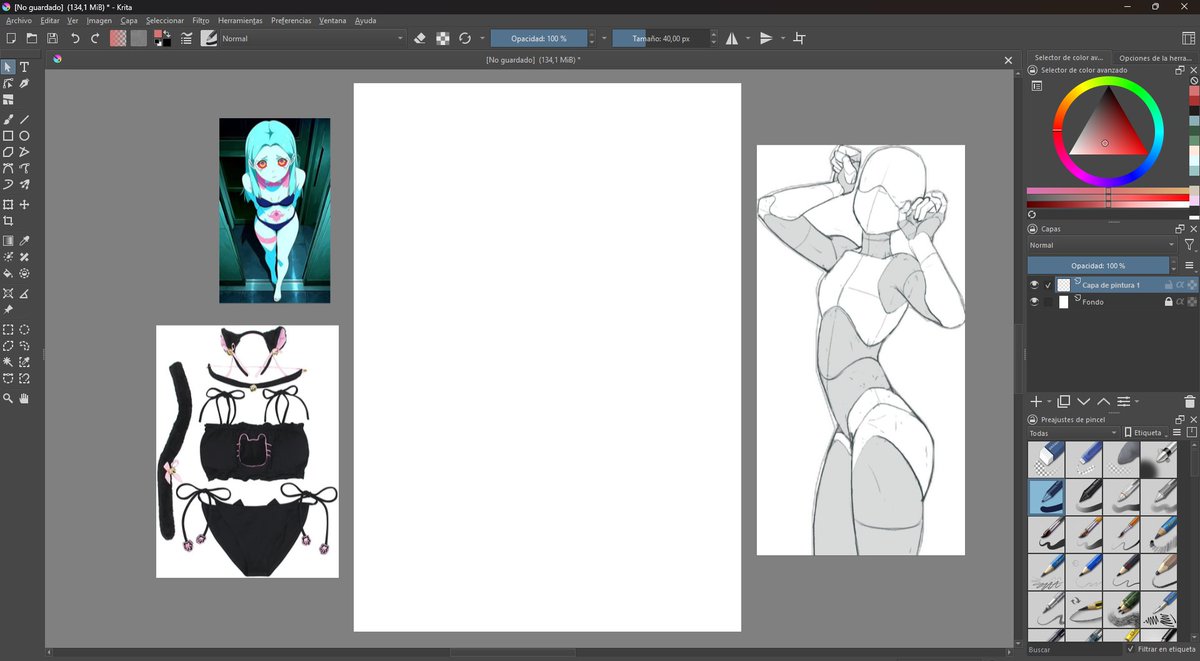The image size is (1200, 661).
Task: Add a new layer with plus button
Action: 1036,401
